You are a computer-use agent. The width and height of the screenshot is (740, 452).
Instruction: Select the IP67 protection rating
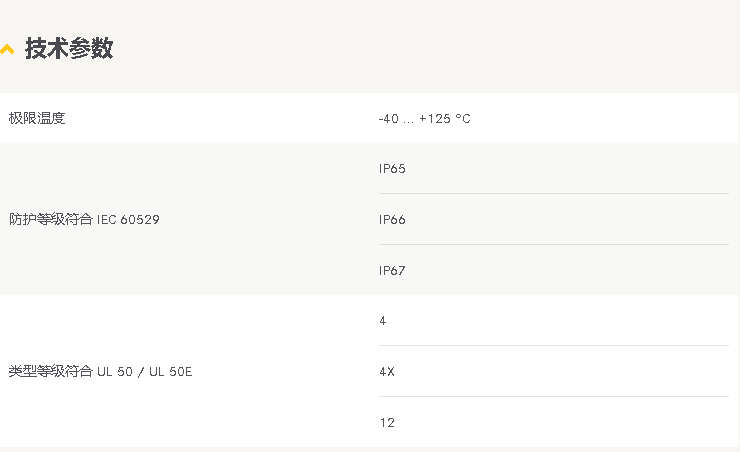tap(392, 271)
